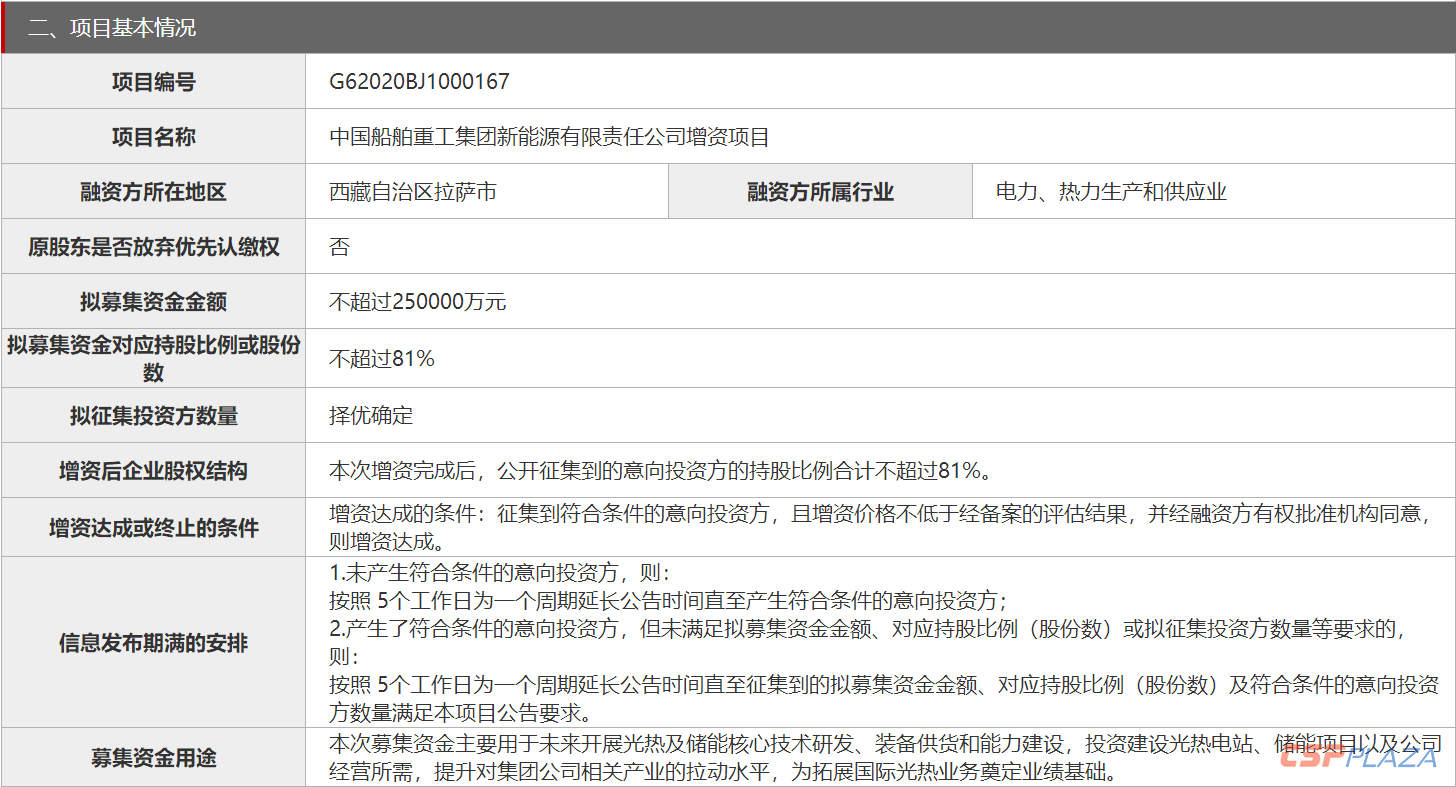Select the region value 西藏自治区拉萨市

coord(413,192)
